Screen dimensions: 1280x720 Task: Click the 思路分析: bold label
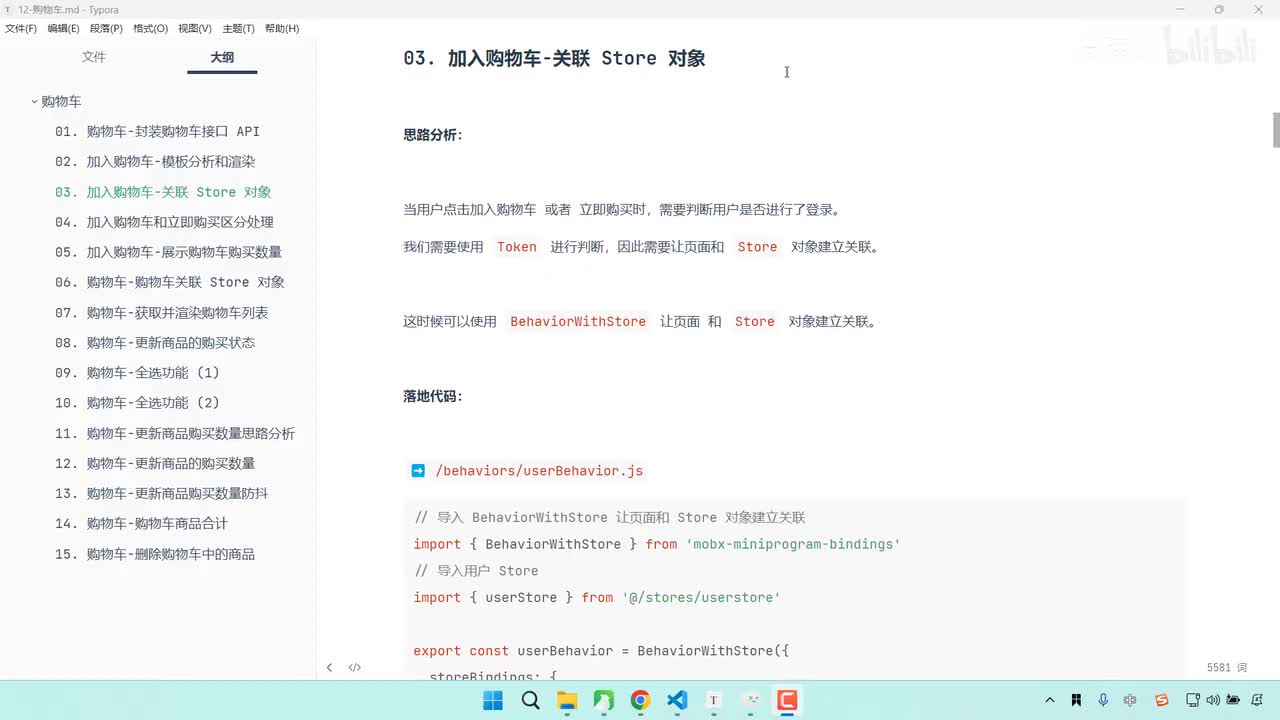(433, 135)
